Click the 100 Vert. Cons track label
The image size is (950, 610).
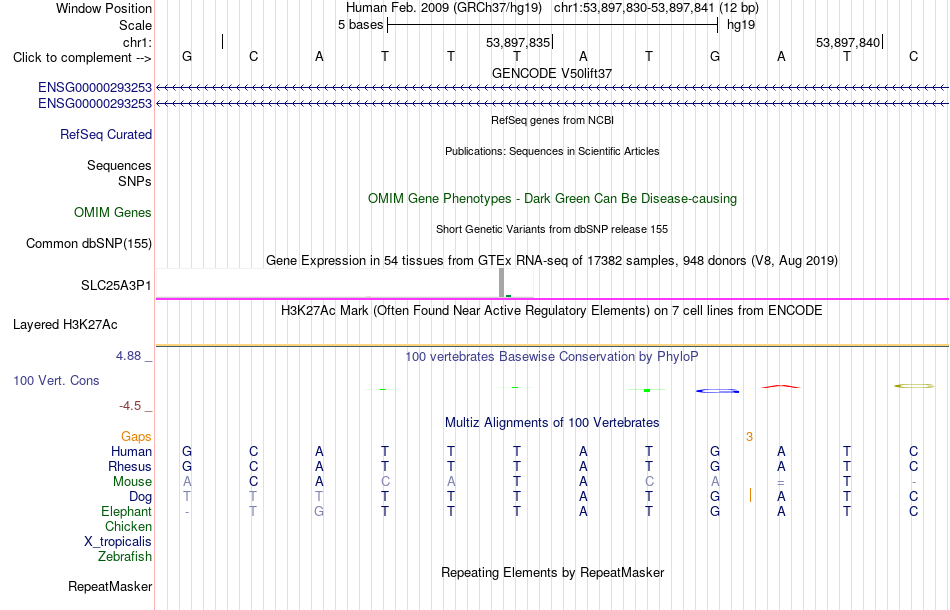tap(56, 380)
